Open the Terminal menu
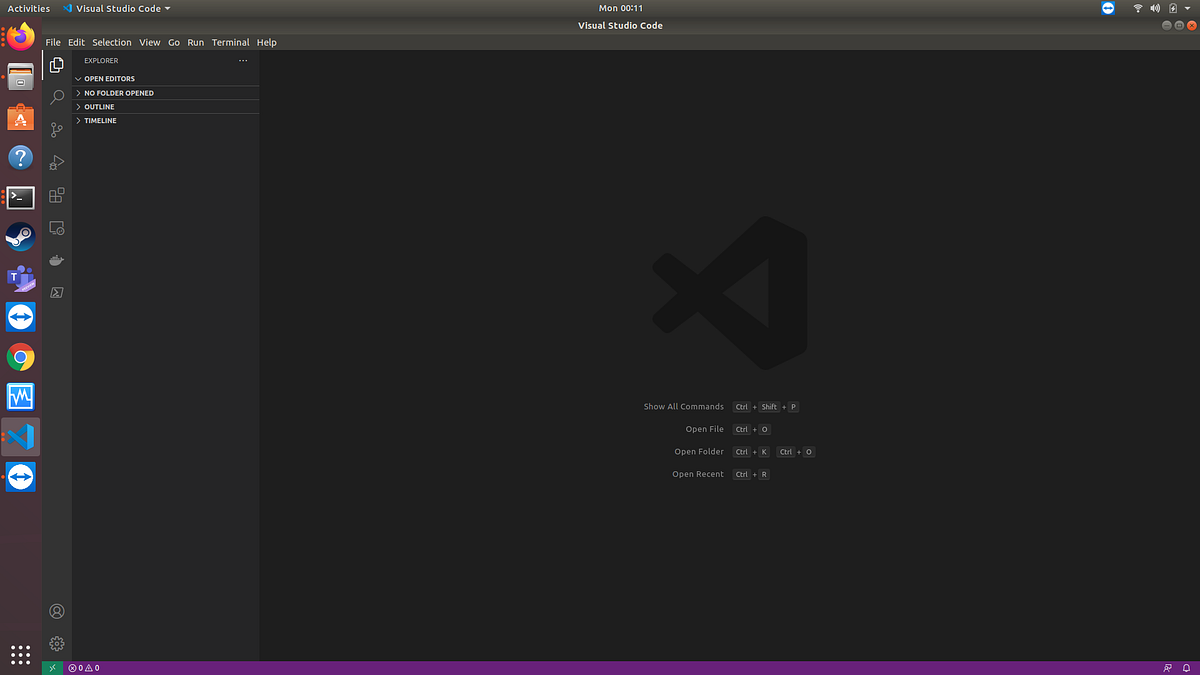1200x675 pixels. click(230, 42)
